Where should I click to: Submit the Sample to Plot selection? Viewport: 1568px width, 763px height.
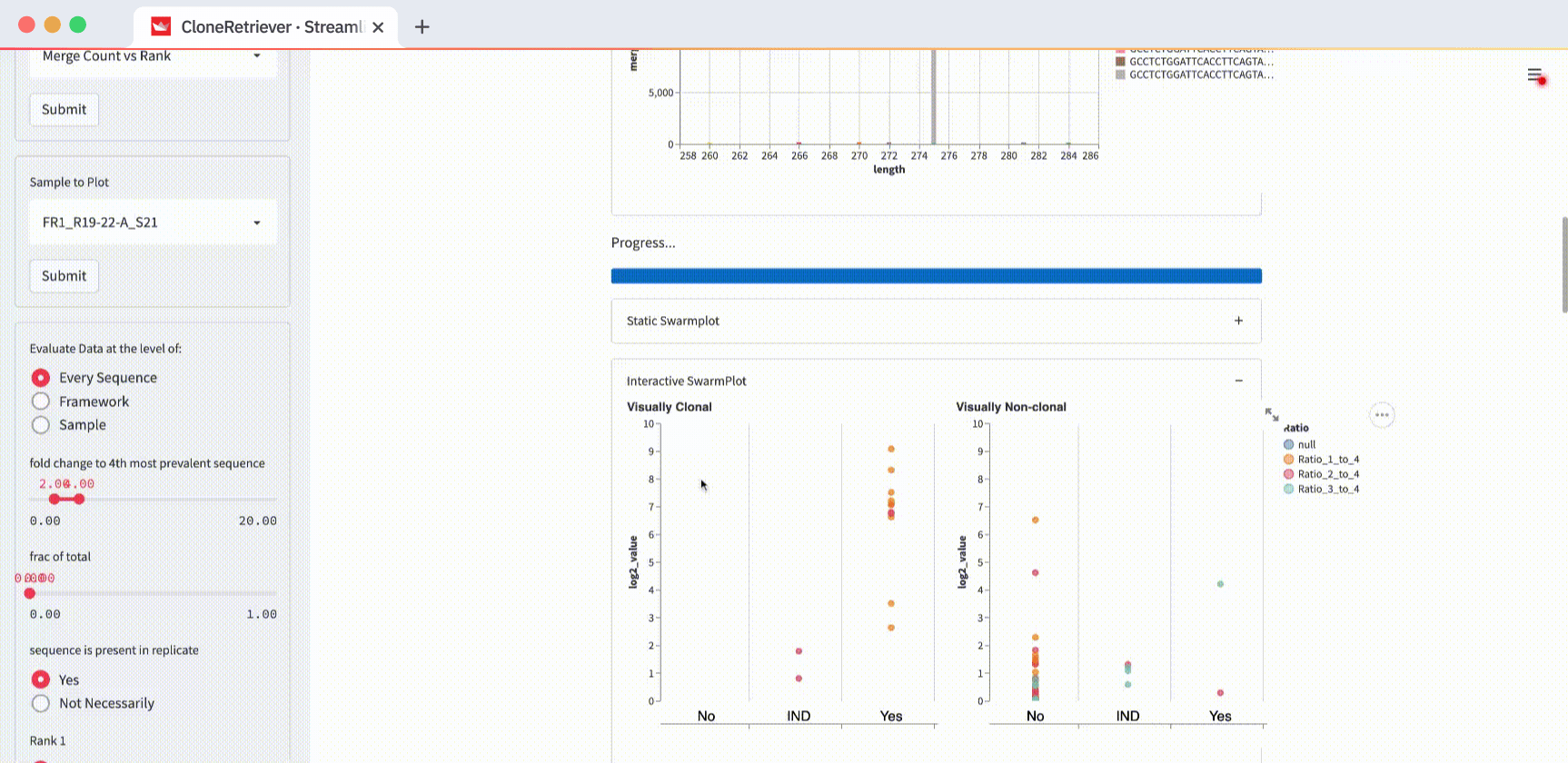(64, 276)
